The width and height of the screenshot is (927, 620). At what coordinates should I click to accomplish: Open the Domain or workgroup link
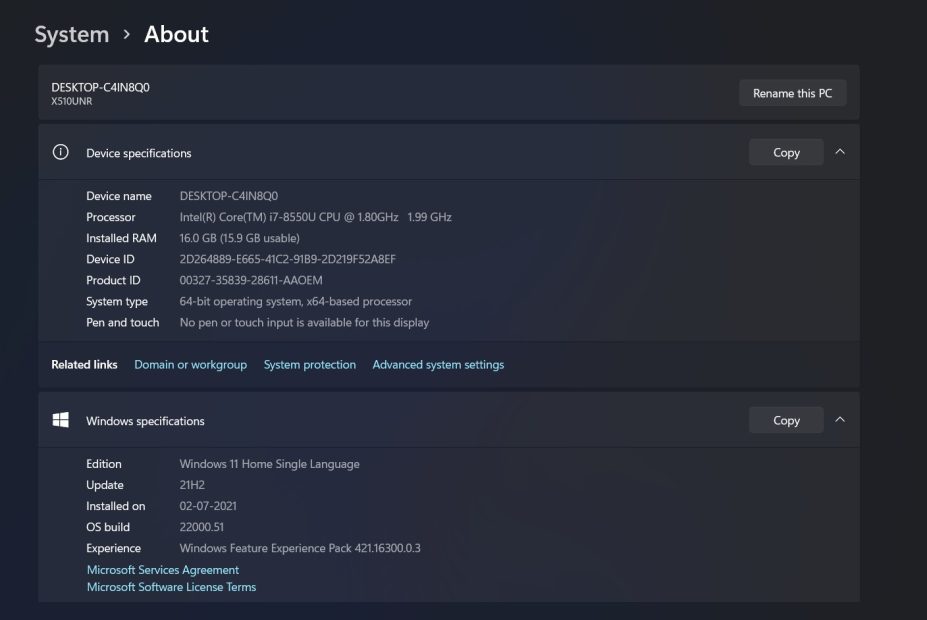tap(190, 365)
